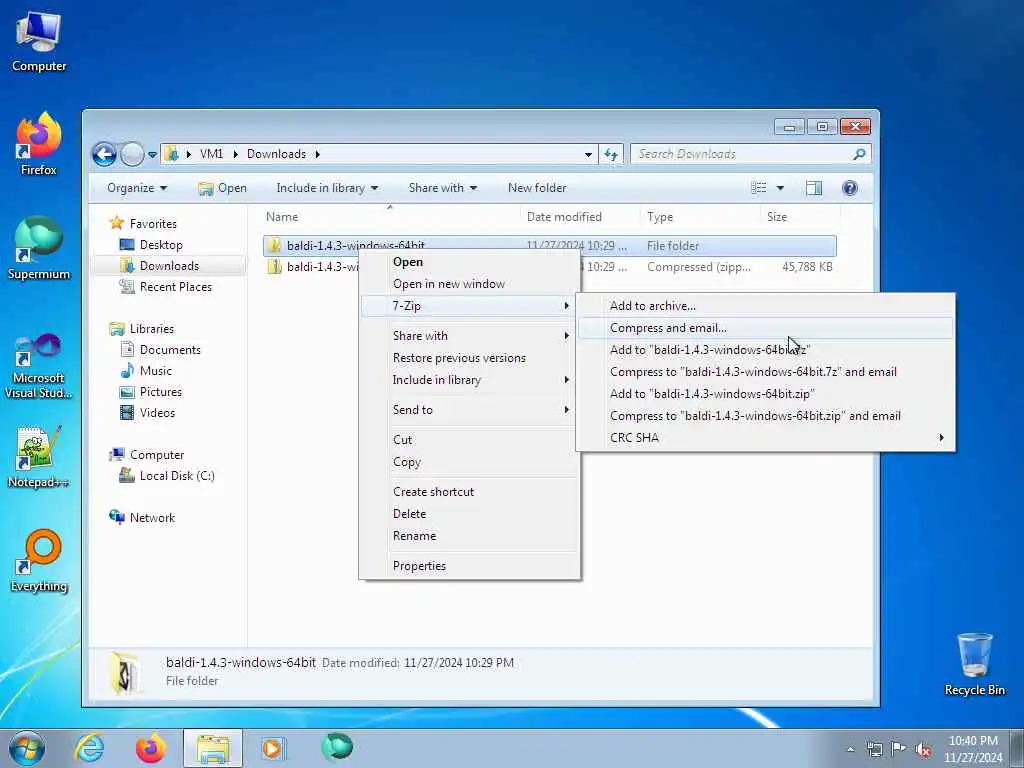Toggle the preview pane icon
Image resolution: width=1024 pixels, height=768 pixels.
coord(814,188)
